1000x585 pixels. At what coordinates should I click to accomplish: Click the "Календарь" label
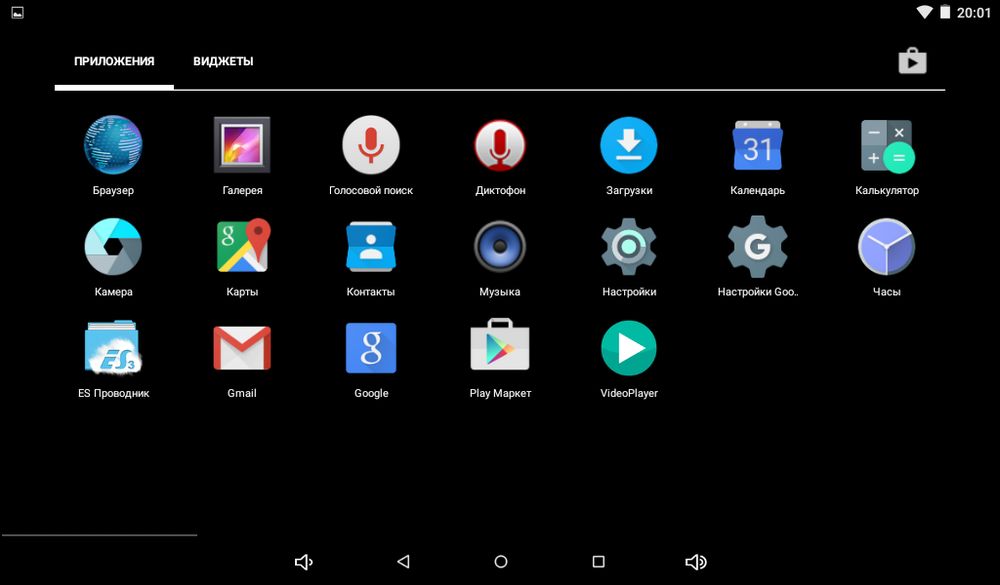(758, 190)
